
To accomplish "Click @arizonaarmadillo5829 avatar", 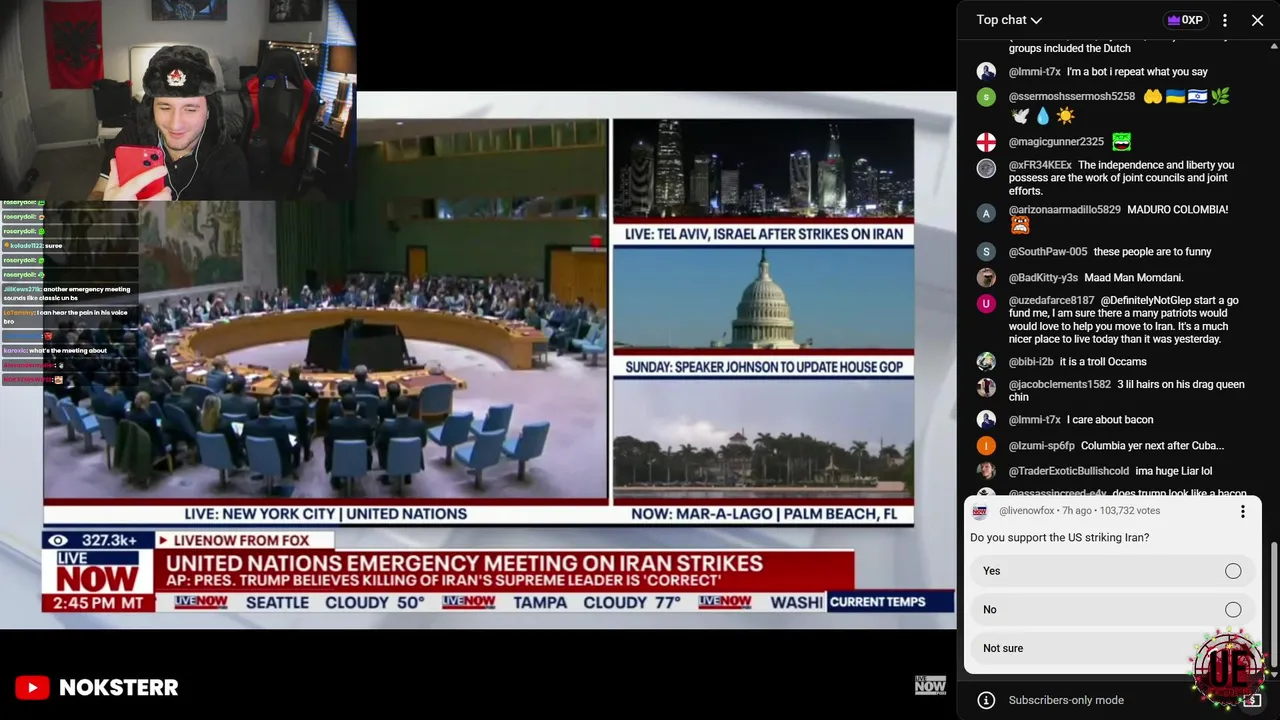I will [986, 213].
